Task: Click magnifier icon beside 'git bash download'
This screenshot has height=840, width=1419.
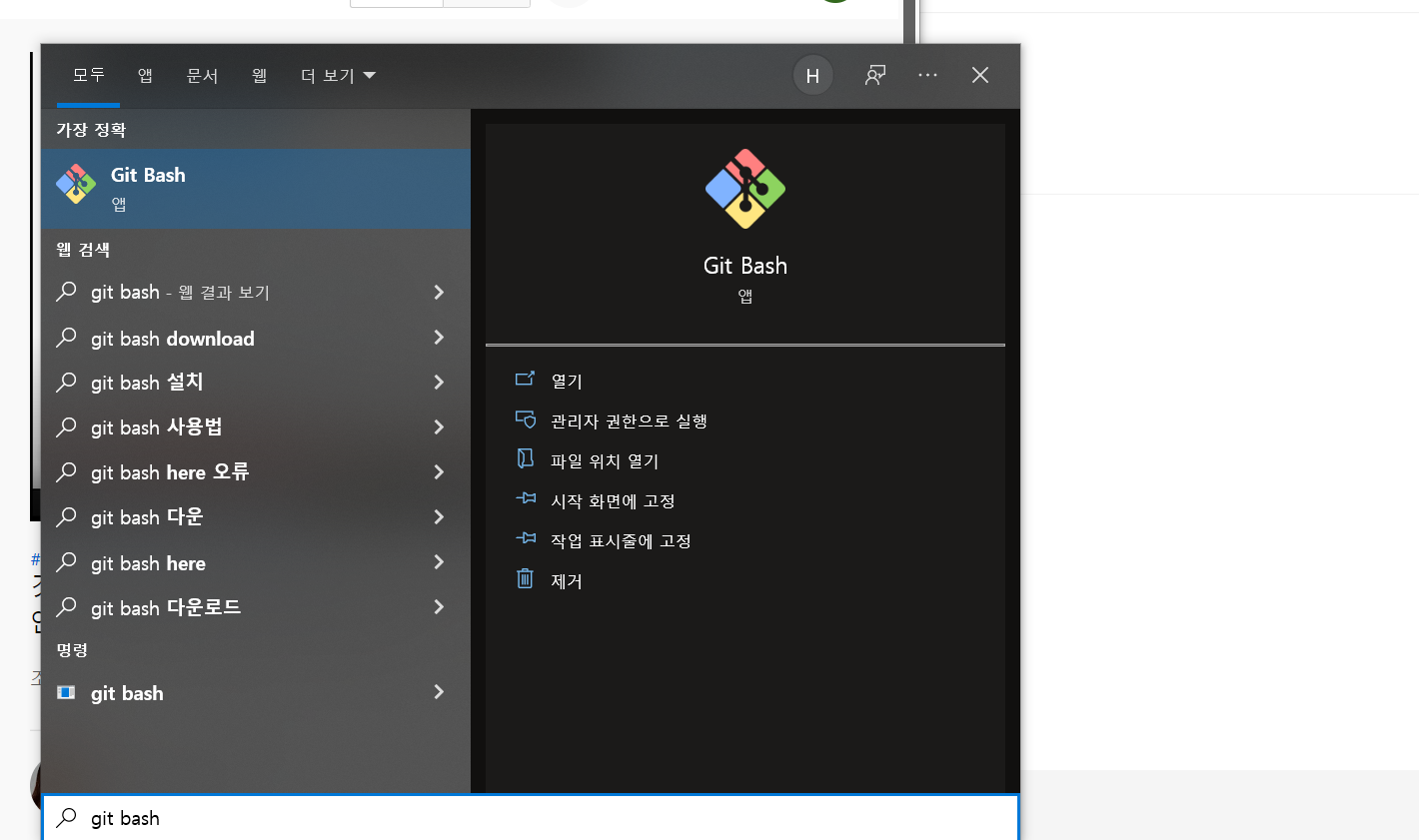Action: click(66, 338)
